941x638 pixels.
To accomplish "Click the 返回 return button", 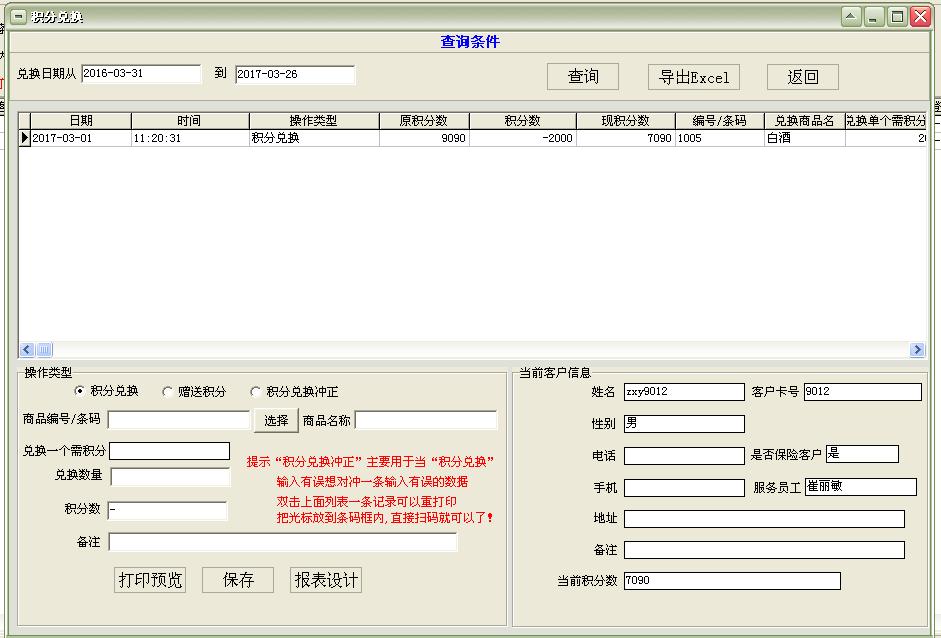I will 802,77.
